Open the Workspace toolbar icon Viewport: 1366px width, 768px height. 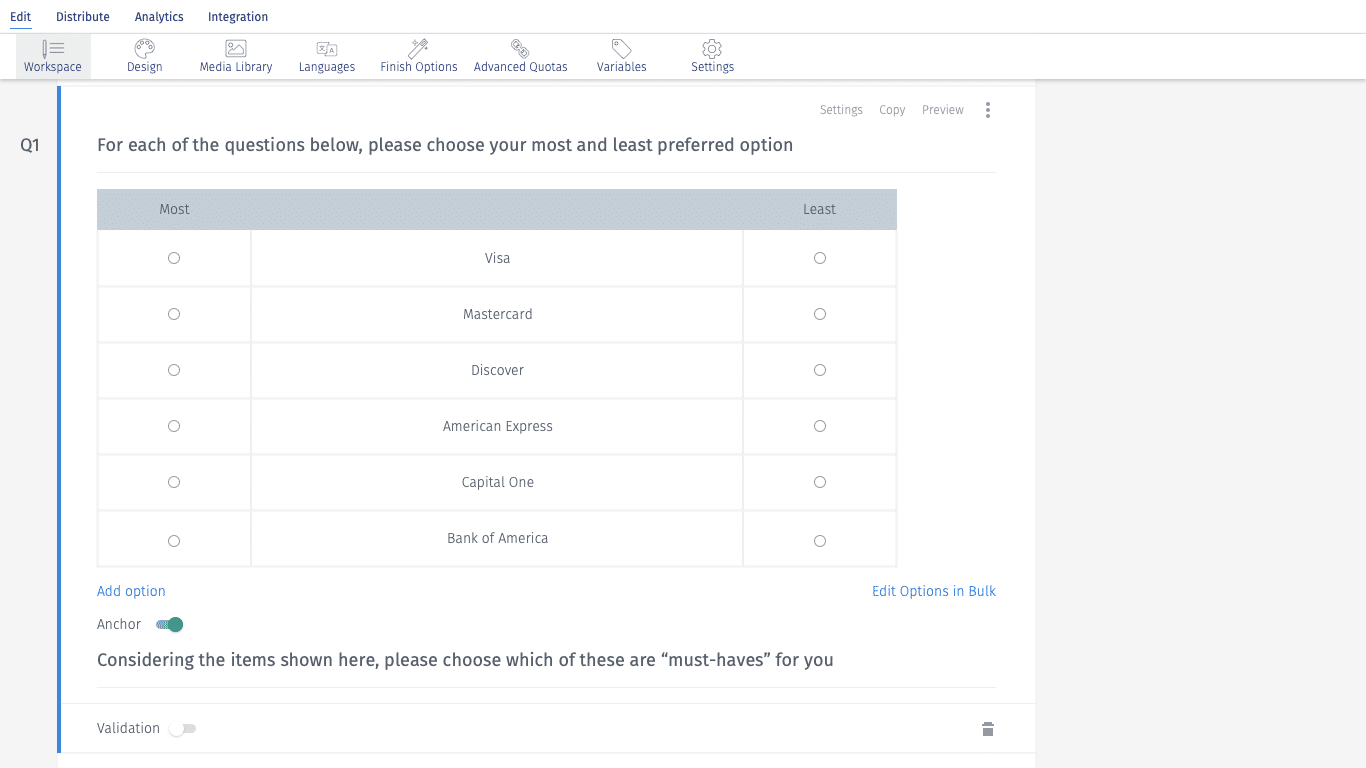(53, 56)
